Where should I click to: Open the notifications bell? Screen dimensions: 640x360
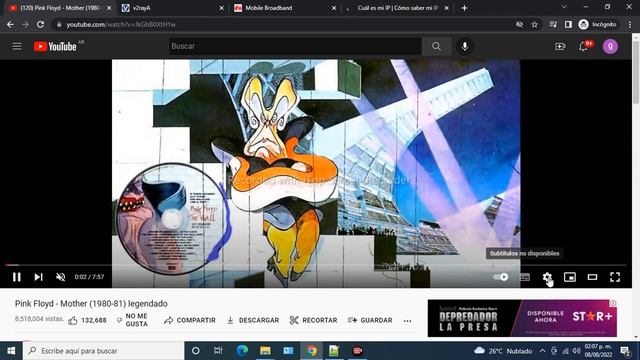(x=584, y=47)
